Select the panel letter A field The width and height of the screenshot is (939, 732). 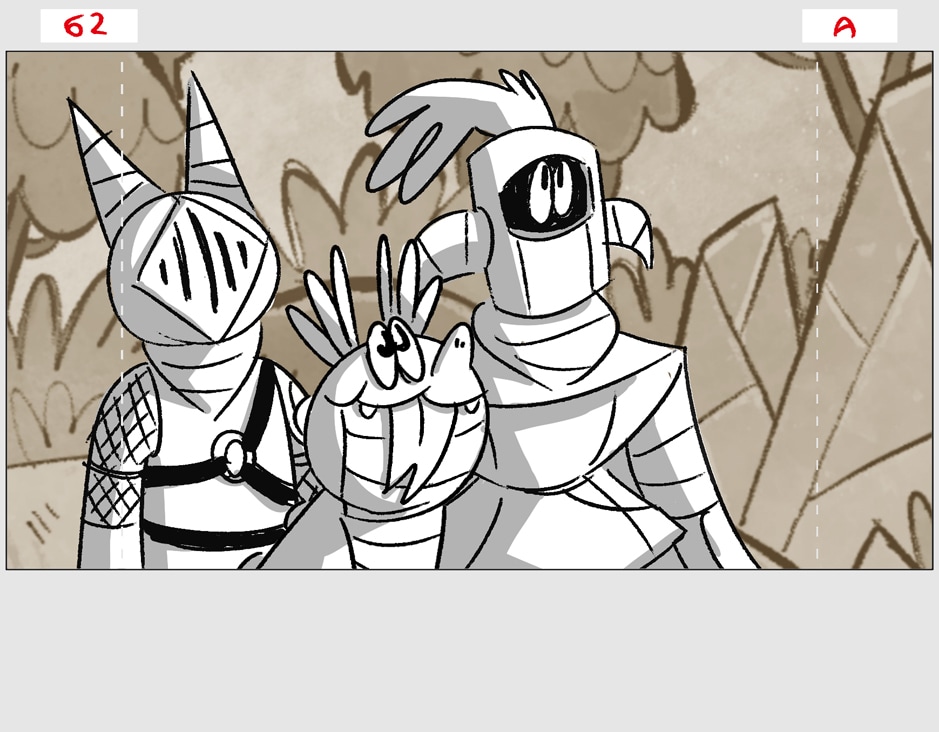[x=849, y=26]
